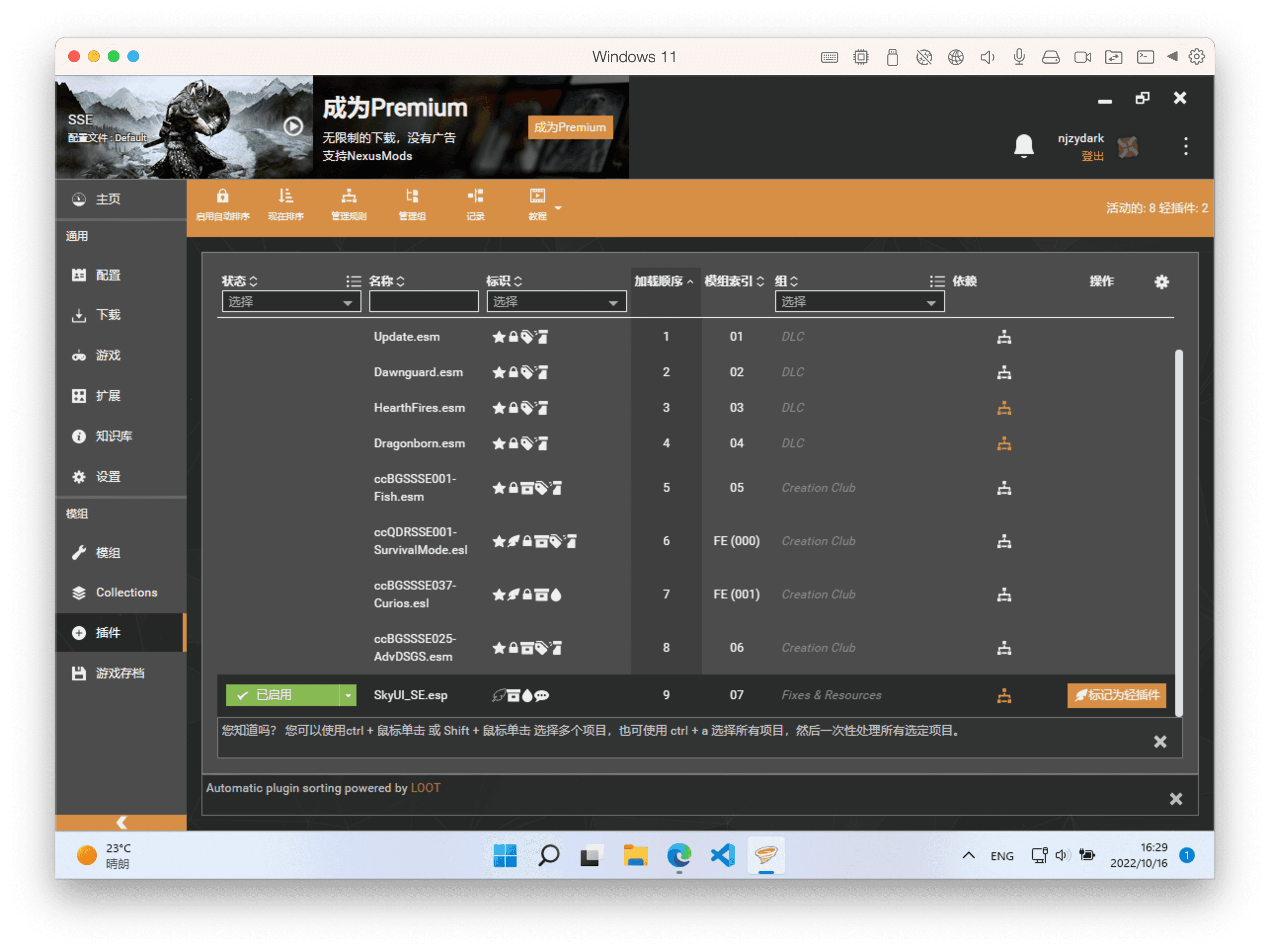Click the dependency icon for SkyUI_SE.esp
This screenshot has height=952, width=1270.
1003,695
